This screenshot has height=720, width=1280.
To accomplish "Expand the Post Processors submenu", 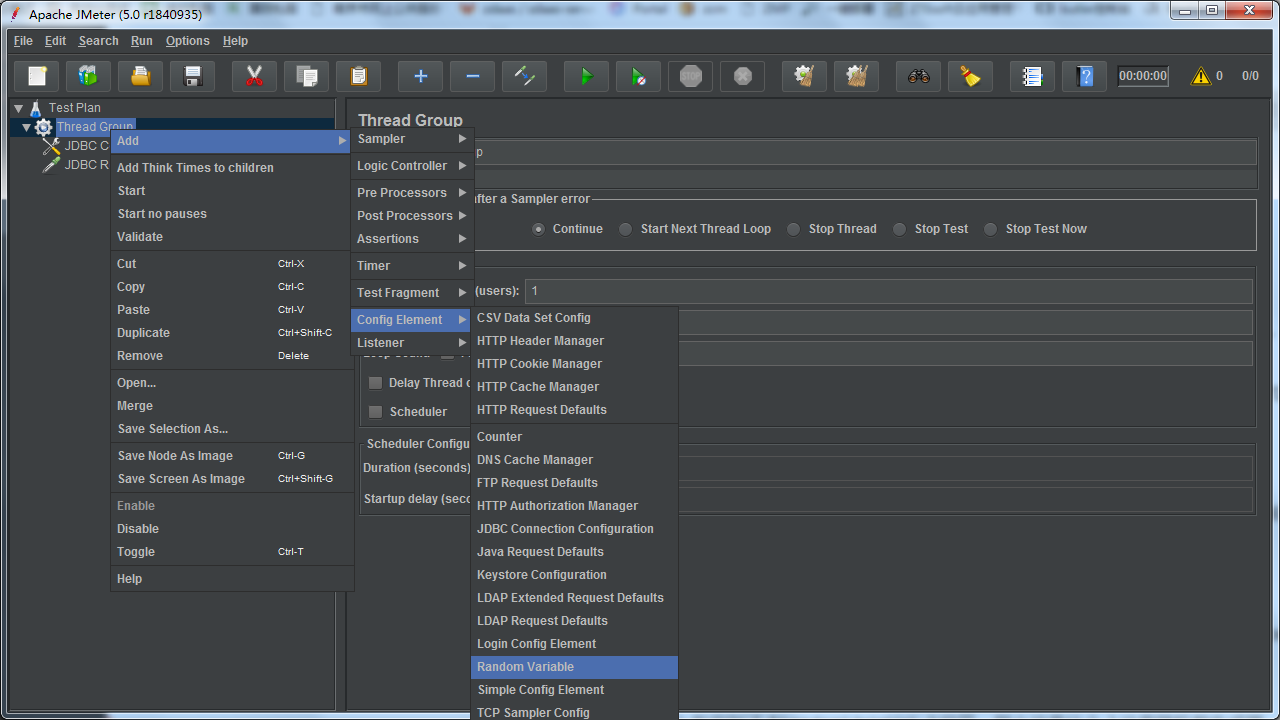I will (x=412, y=216).
